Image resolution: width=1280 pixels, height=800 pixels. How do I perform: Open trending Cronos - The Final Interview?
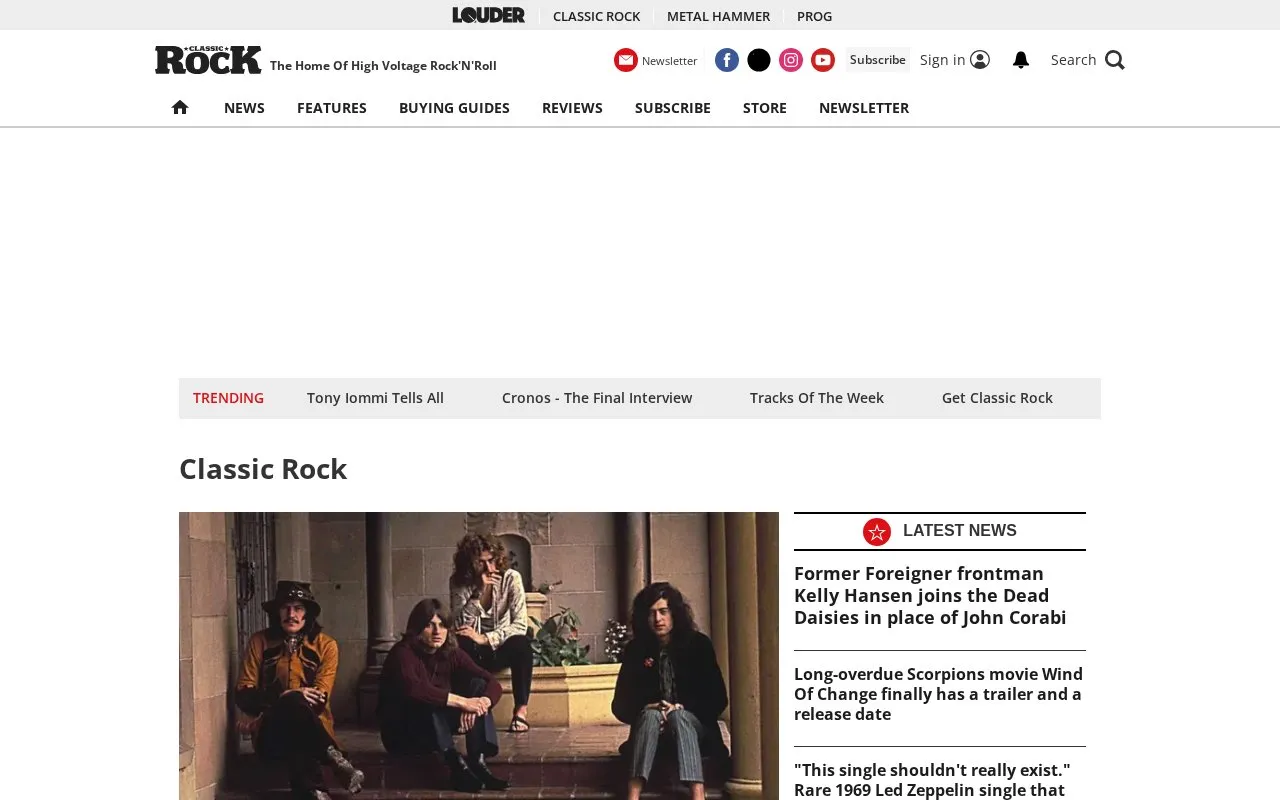[597, 398]
